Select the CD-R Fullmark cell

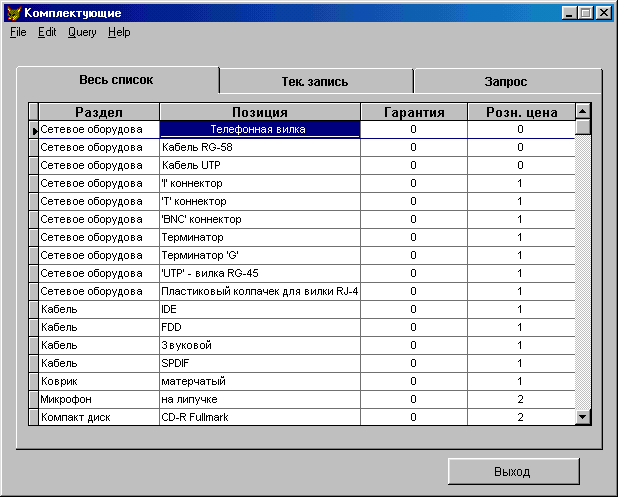click(260, 417)
